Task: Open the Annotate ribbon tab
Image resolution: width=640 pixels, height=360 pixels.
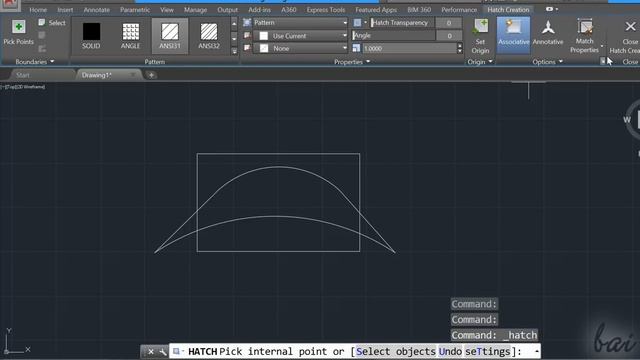Action: (97, 9)
